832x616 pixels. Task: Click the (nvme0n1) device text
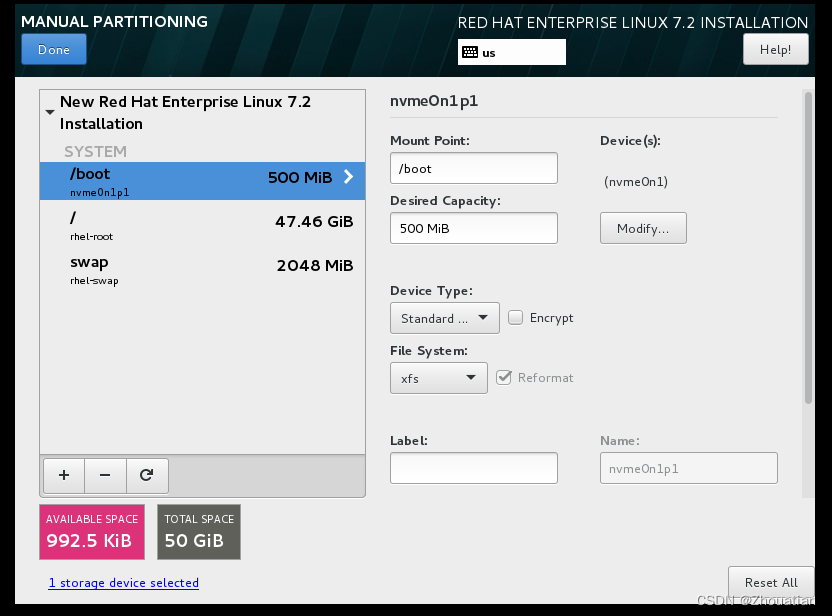(x=636, y=181)
